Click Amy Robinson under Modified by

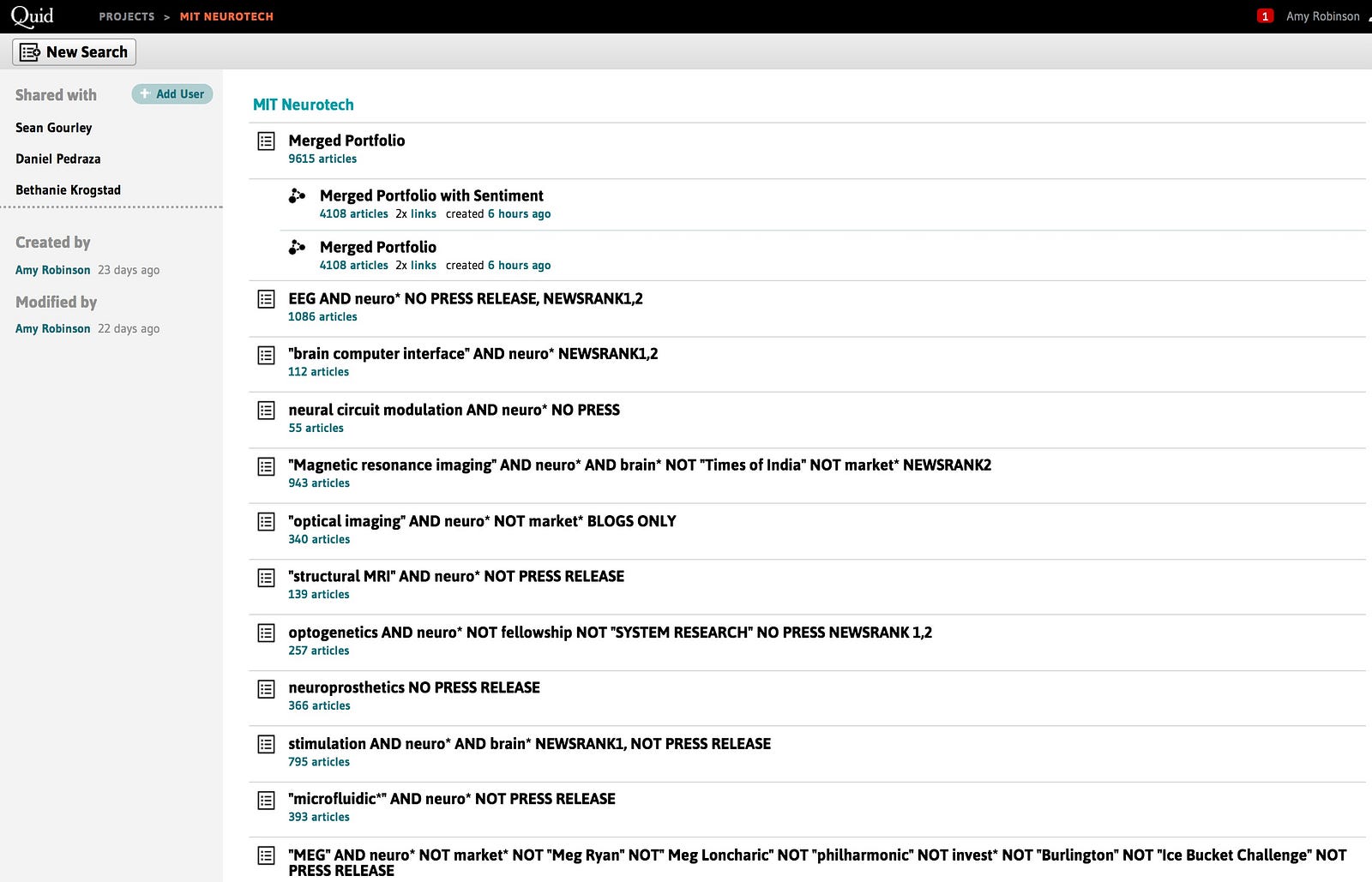[53, 328]
